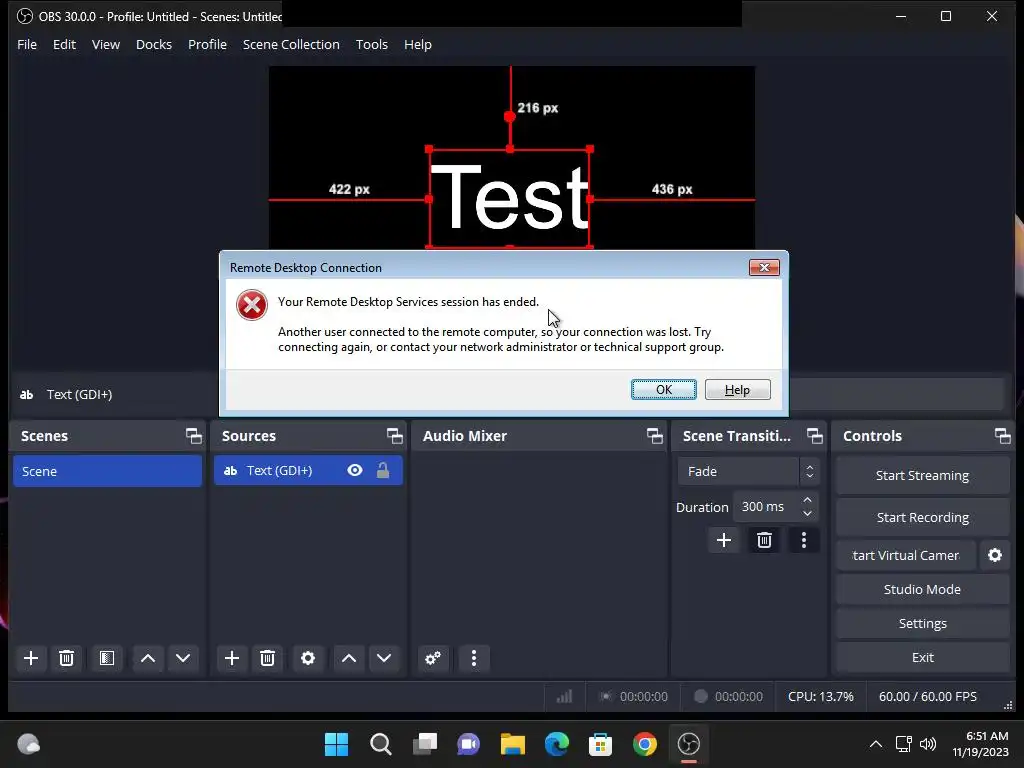
Task: Open the Edit menu
Action: click(64, 44)
